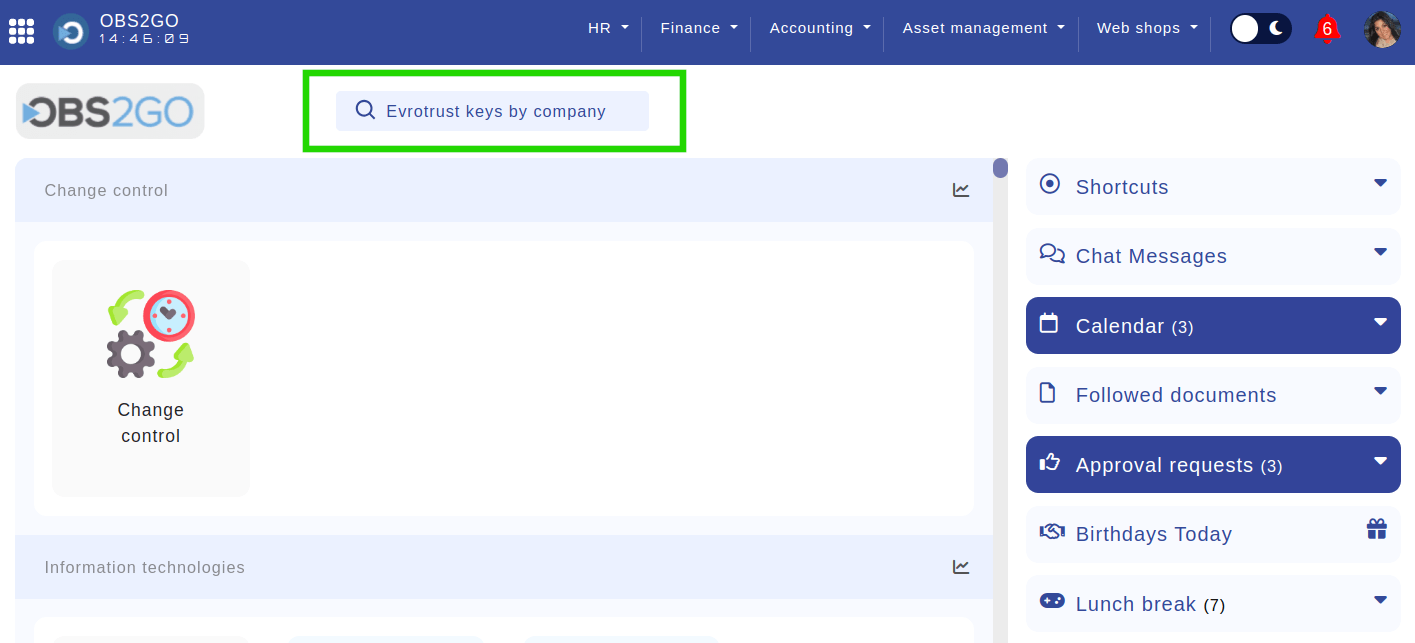Open the Lunch break (7) section title
Image resolution: width=1415 pixels, height=643 pixels.
(x=1151, y=604)
